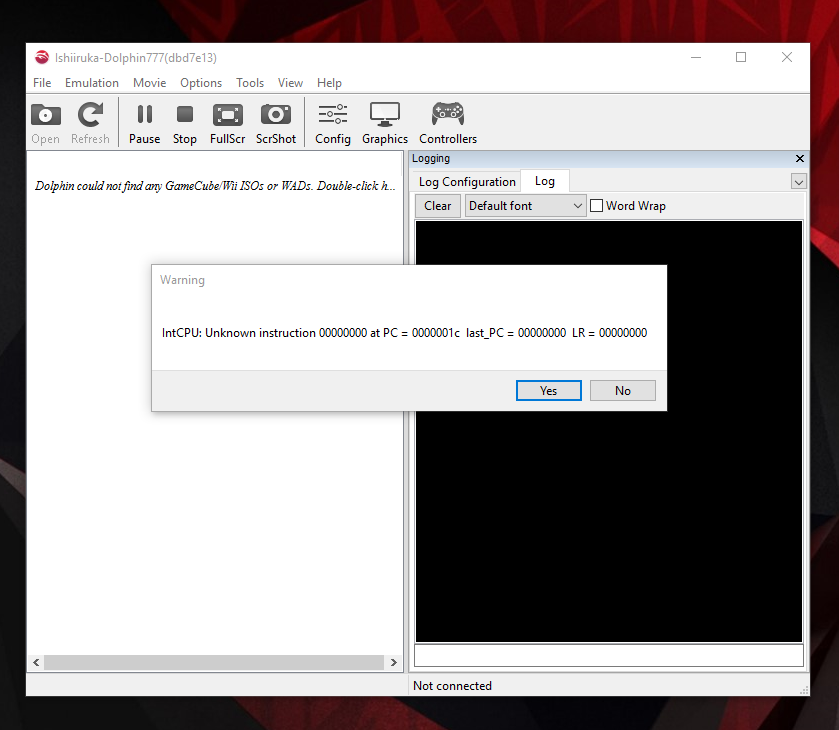This screenshot has height=730, width=839.
Task: Click the 'Dolphin could not find any GameCube/Wii ISOs' text
Action: pyautogui.click(x=215, y=186)
